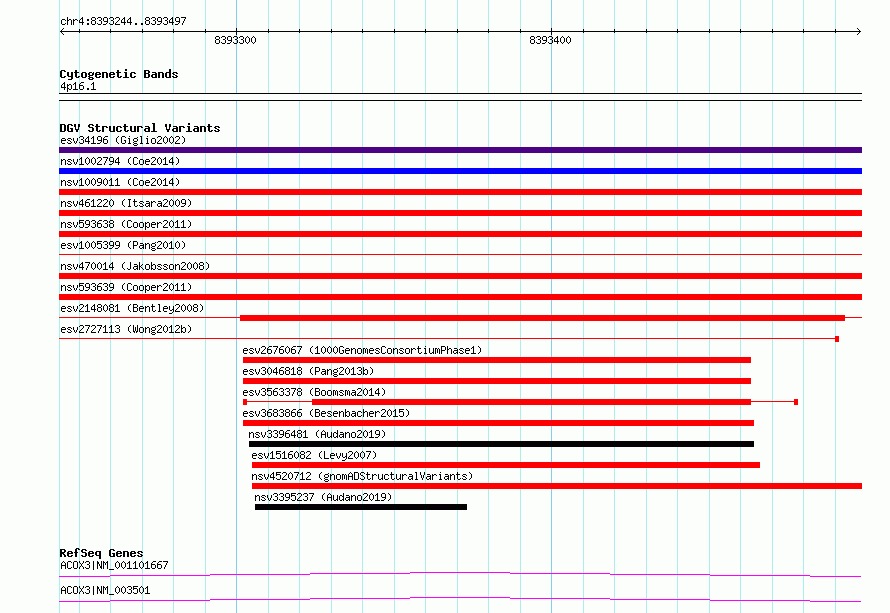Select the short black nsv3395237 bar
This screenshot has width=890, height=613.
click(361, 507)
